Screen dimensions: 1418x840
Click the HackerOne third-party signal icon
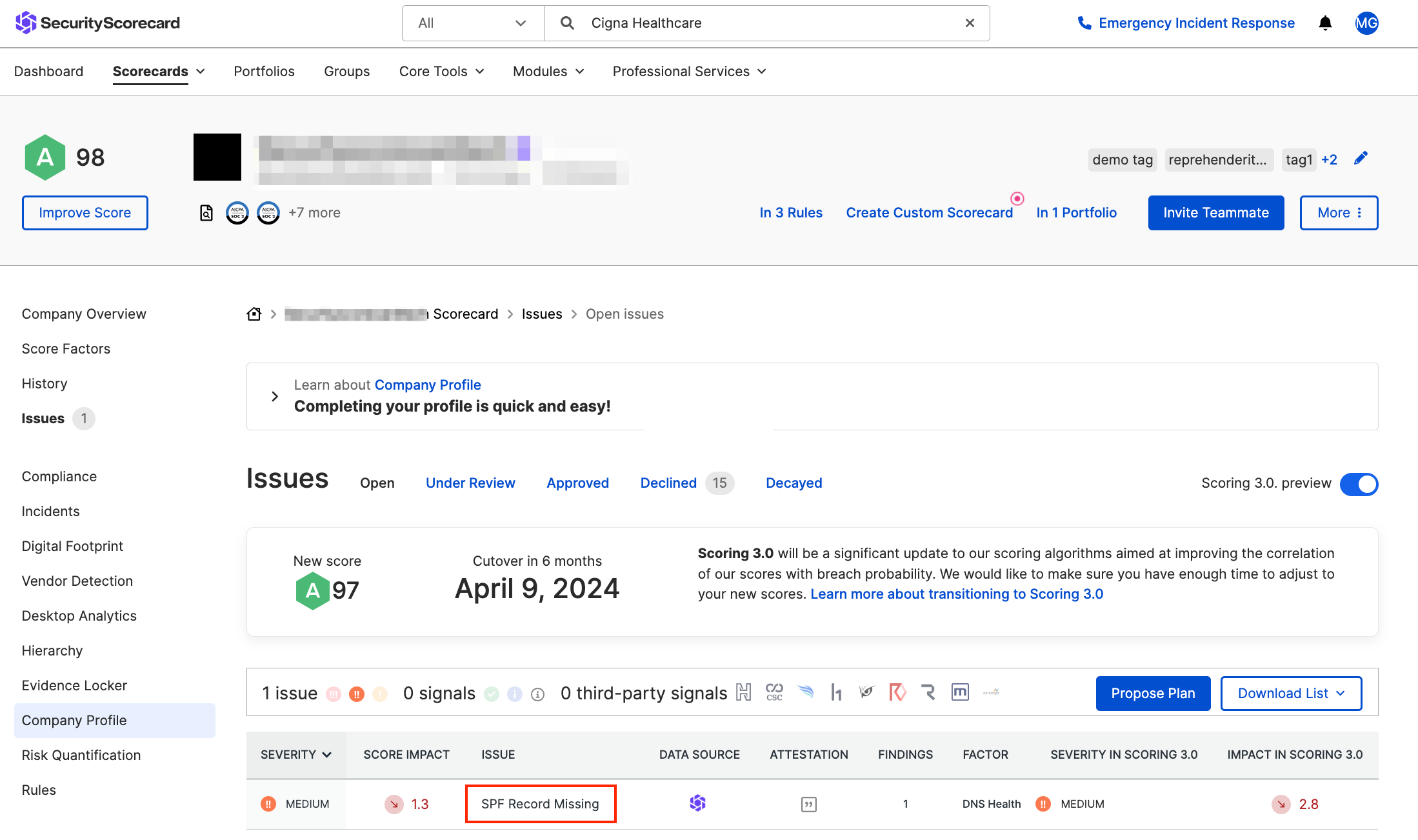[836, 693]
